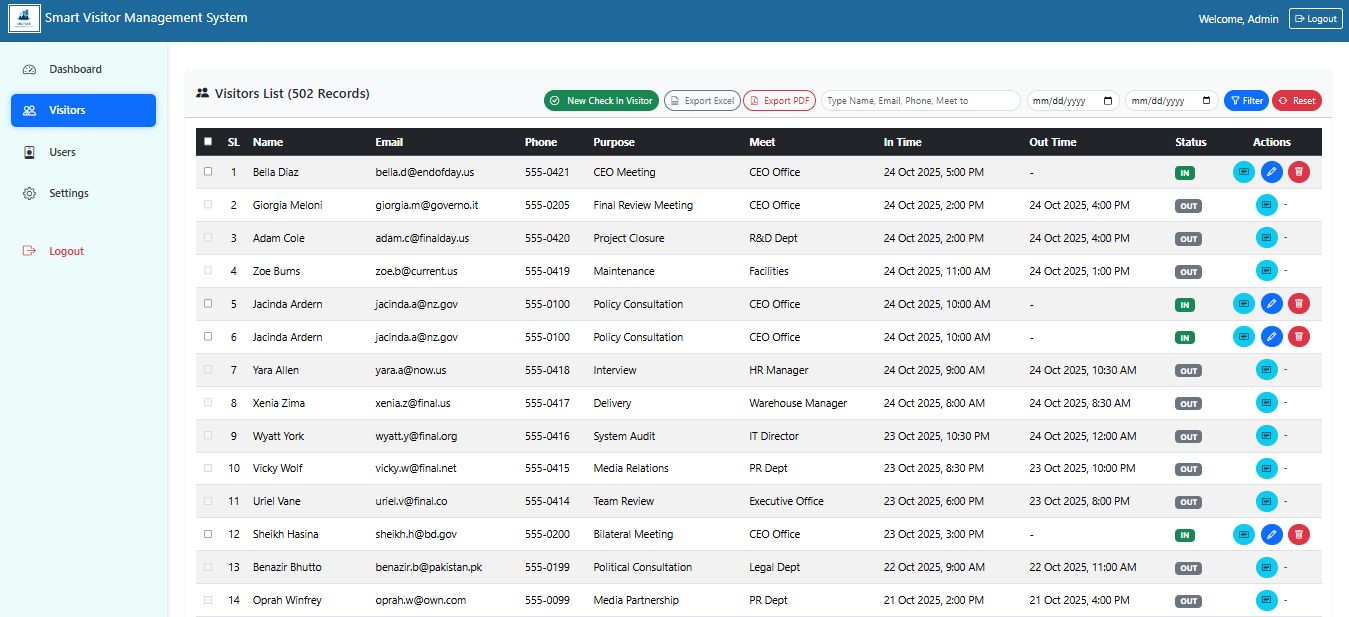Screen dimensions: 1349x617
Task: Click the app logo in the header
Action: click(24, 19)
